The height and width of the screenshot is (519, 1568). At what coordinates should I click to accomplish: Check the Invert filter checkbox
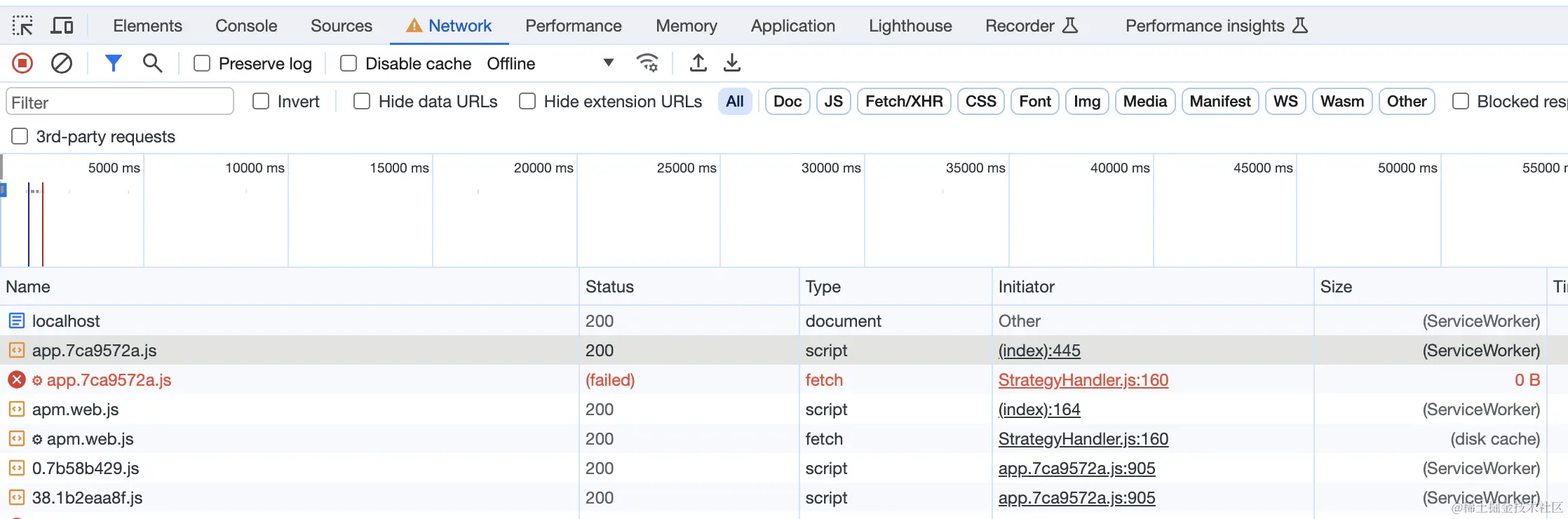point(261,102)
